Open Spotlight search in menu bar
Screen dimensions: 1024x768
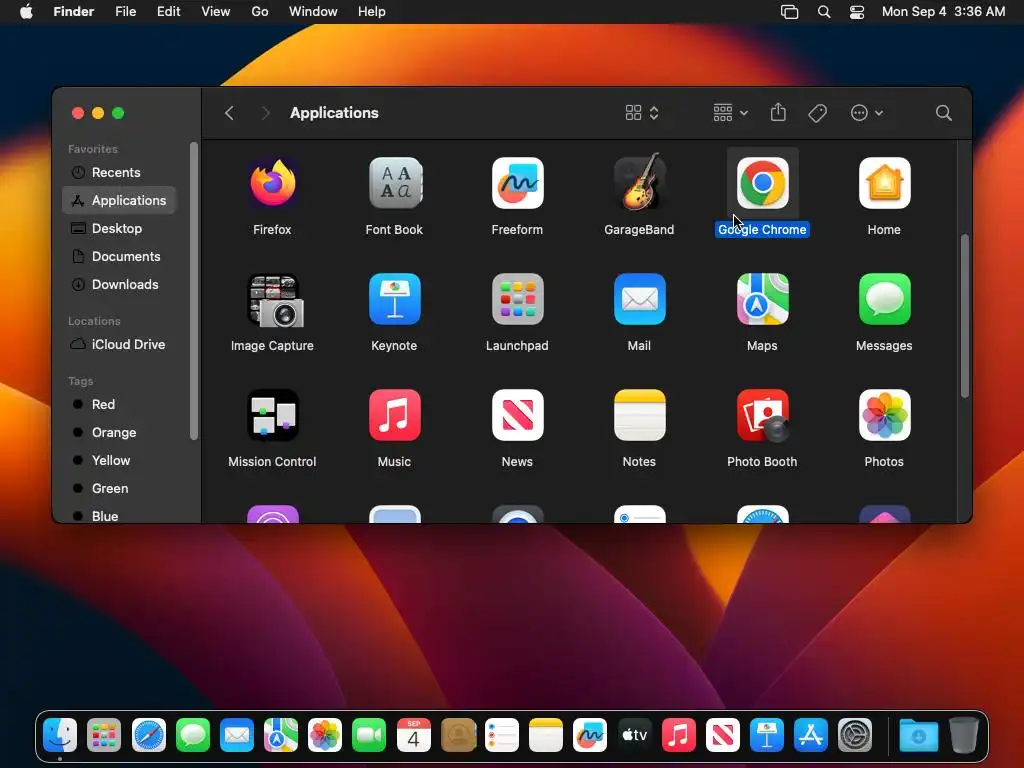824,12
